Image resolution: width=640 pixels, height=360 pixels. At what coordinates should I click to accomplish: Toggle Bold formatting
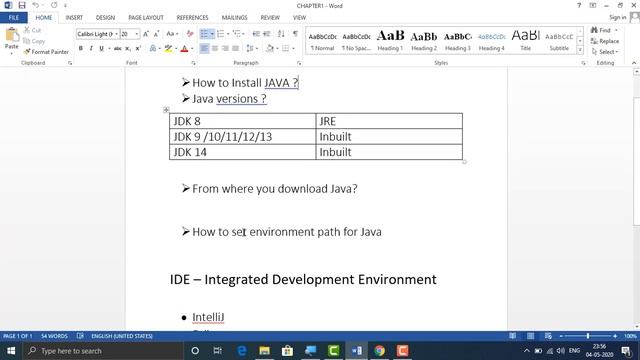pos(81,49)
